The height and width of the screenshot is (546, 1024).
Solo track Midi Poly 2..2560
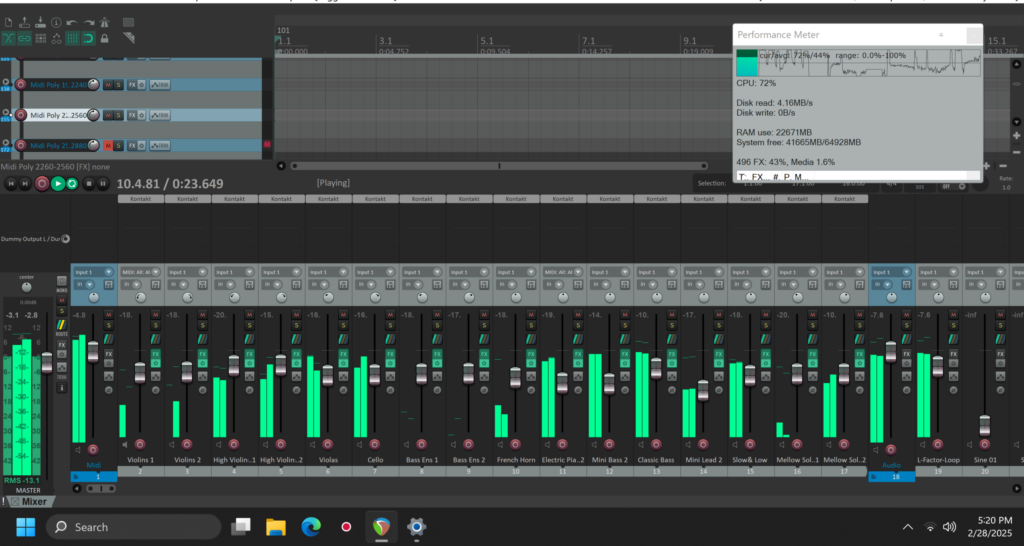coord(118,115)
